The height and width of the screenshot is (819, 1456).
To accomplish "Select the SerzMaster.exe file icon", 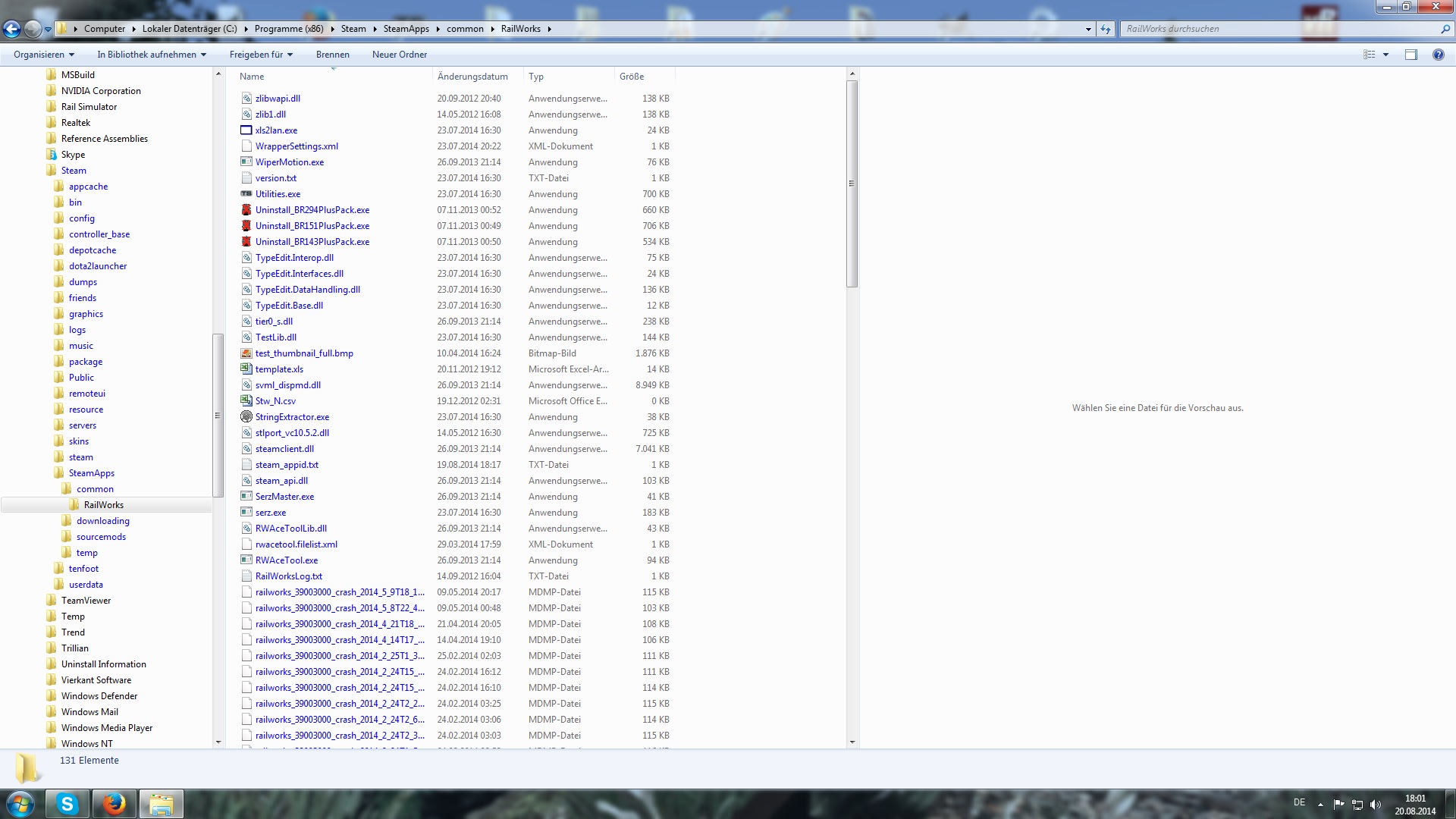I will pyautogui.click(x=246, y=497).
